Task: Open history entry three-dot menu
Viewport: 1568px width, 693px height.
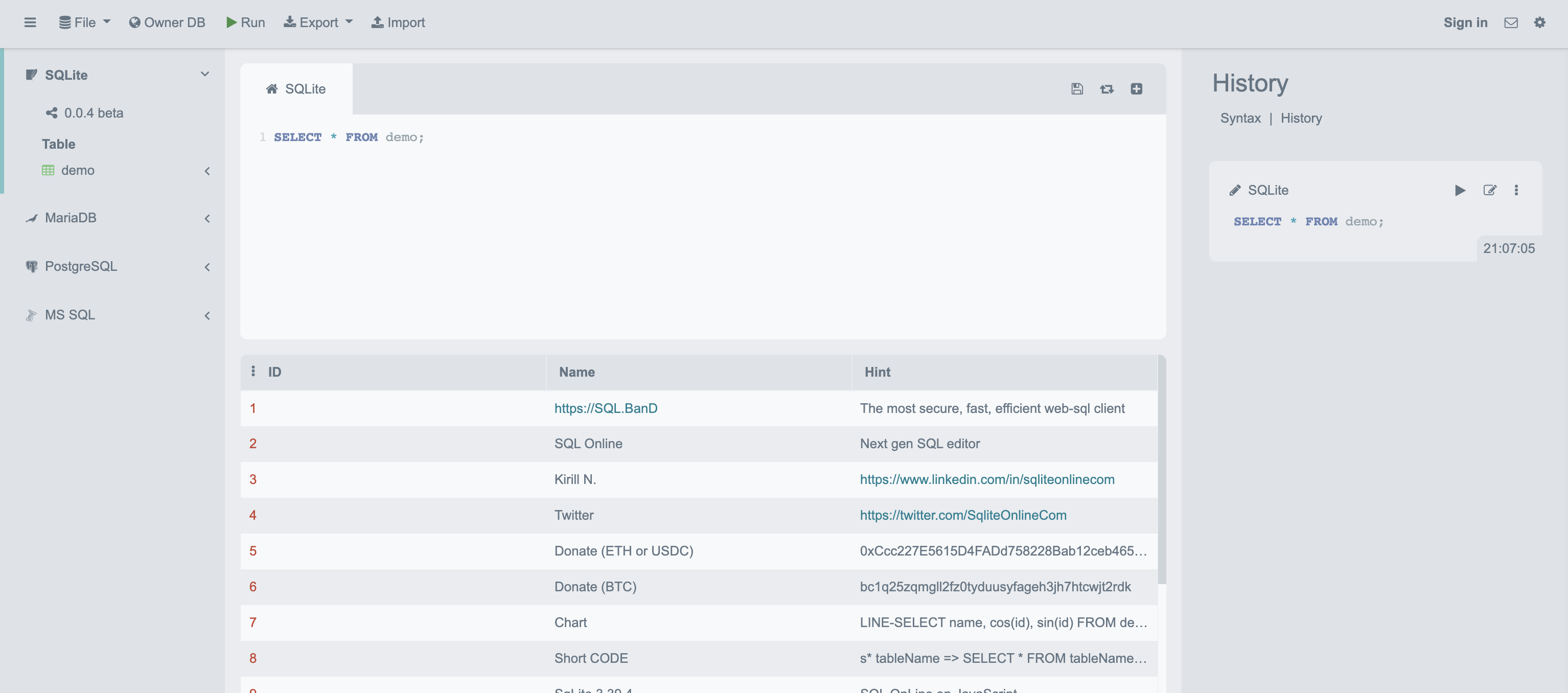Action: coord(1516,191)
